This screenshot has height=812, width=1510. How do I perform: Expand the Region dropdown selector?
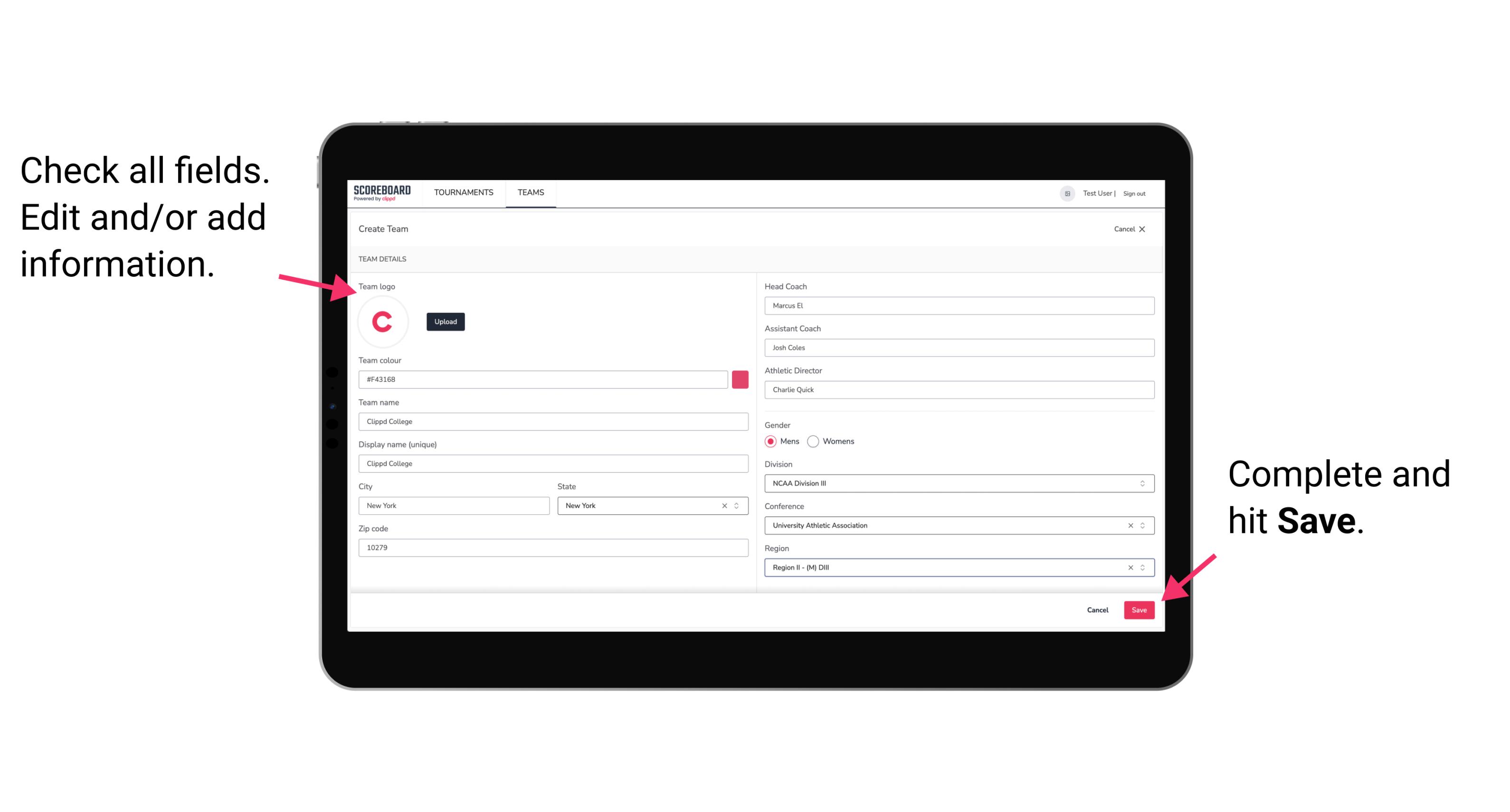1143,568
